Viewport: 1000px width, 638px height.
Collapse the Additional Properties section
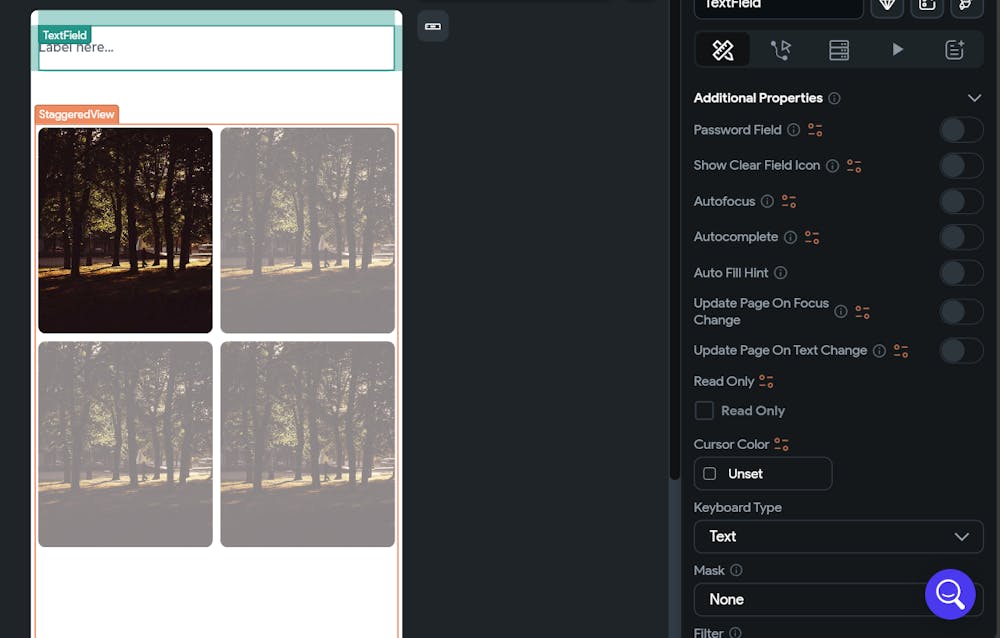pos(974,98)
